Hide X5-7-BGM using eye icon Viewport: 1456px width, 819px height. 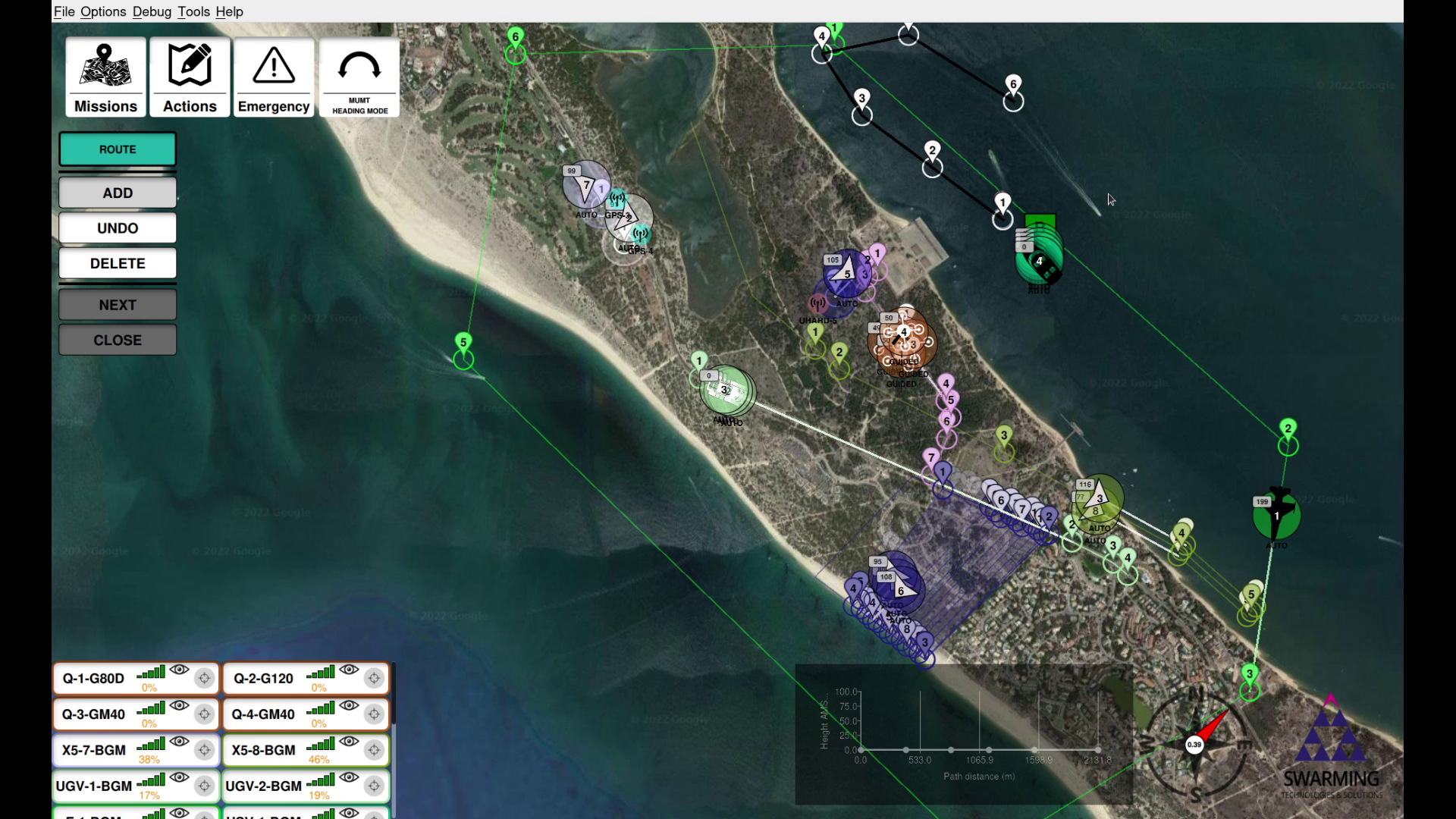click(x=179, y=742)
